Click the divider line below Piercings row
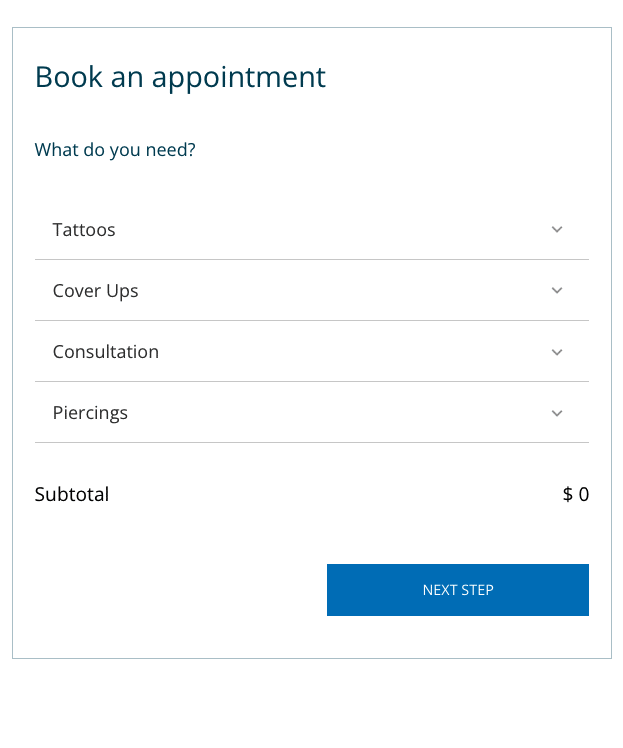Screen dimensions: 623x748 coord(312,443)
